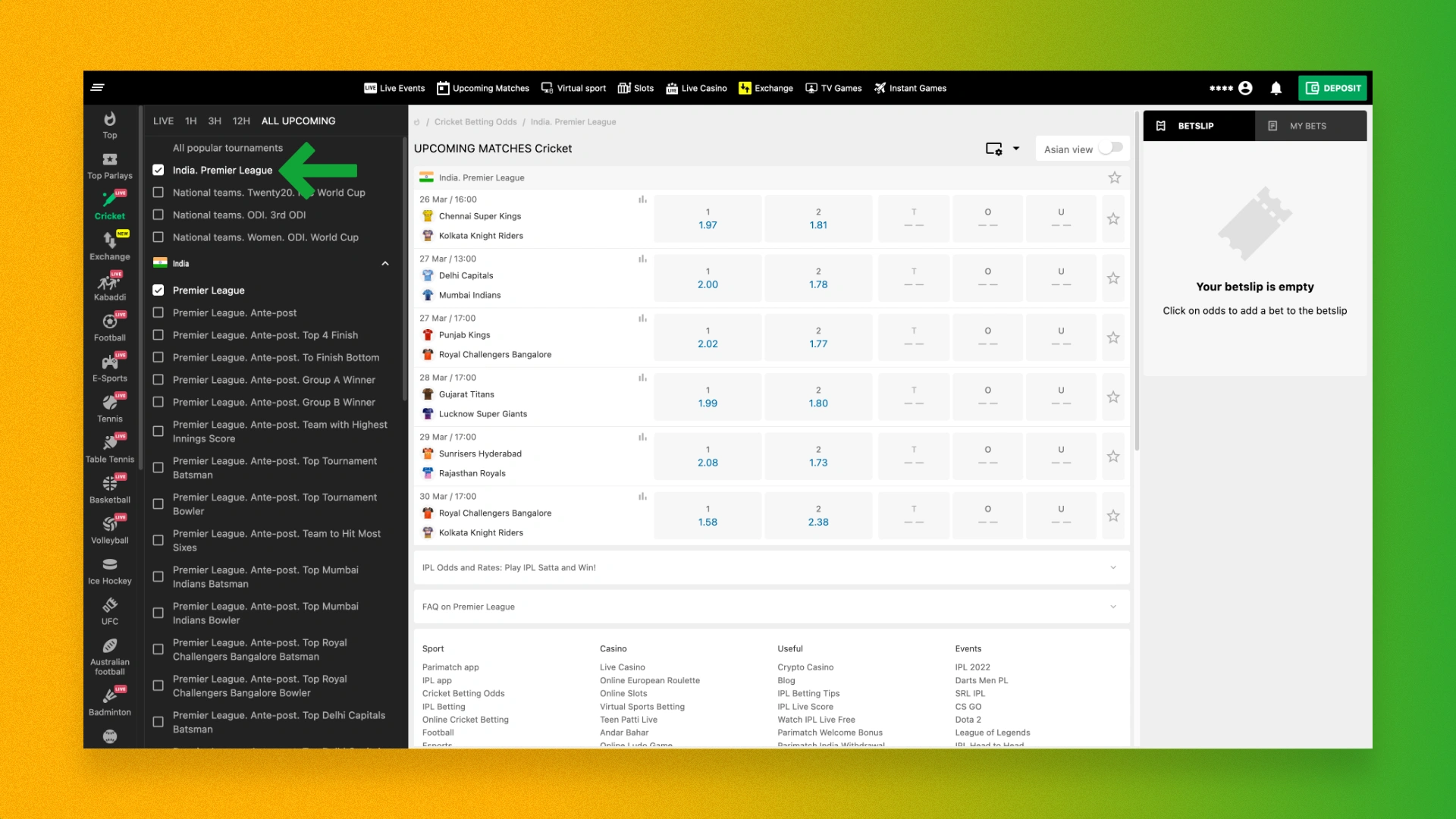Viewport: 1456px width, 819px height.
Task: Open the notifications bell
Action: (x=1276, y=88)
